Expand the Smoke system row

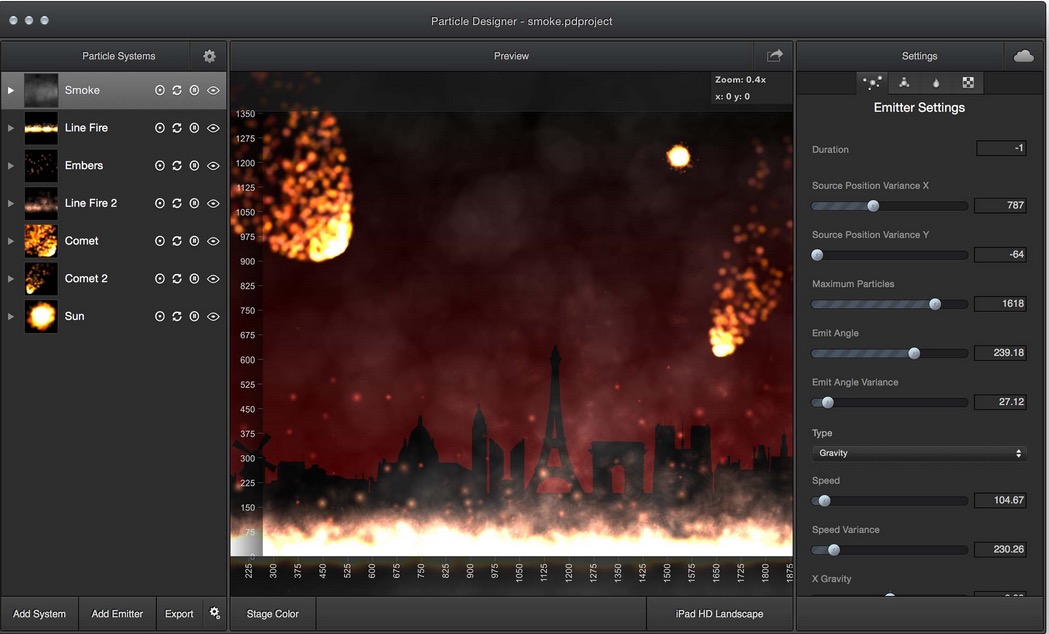pyautogui.click(x=11, y=90)
